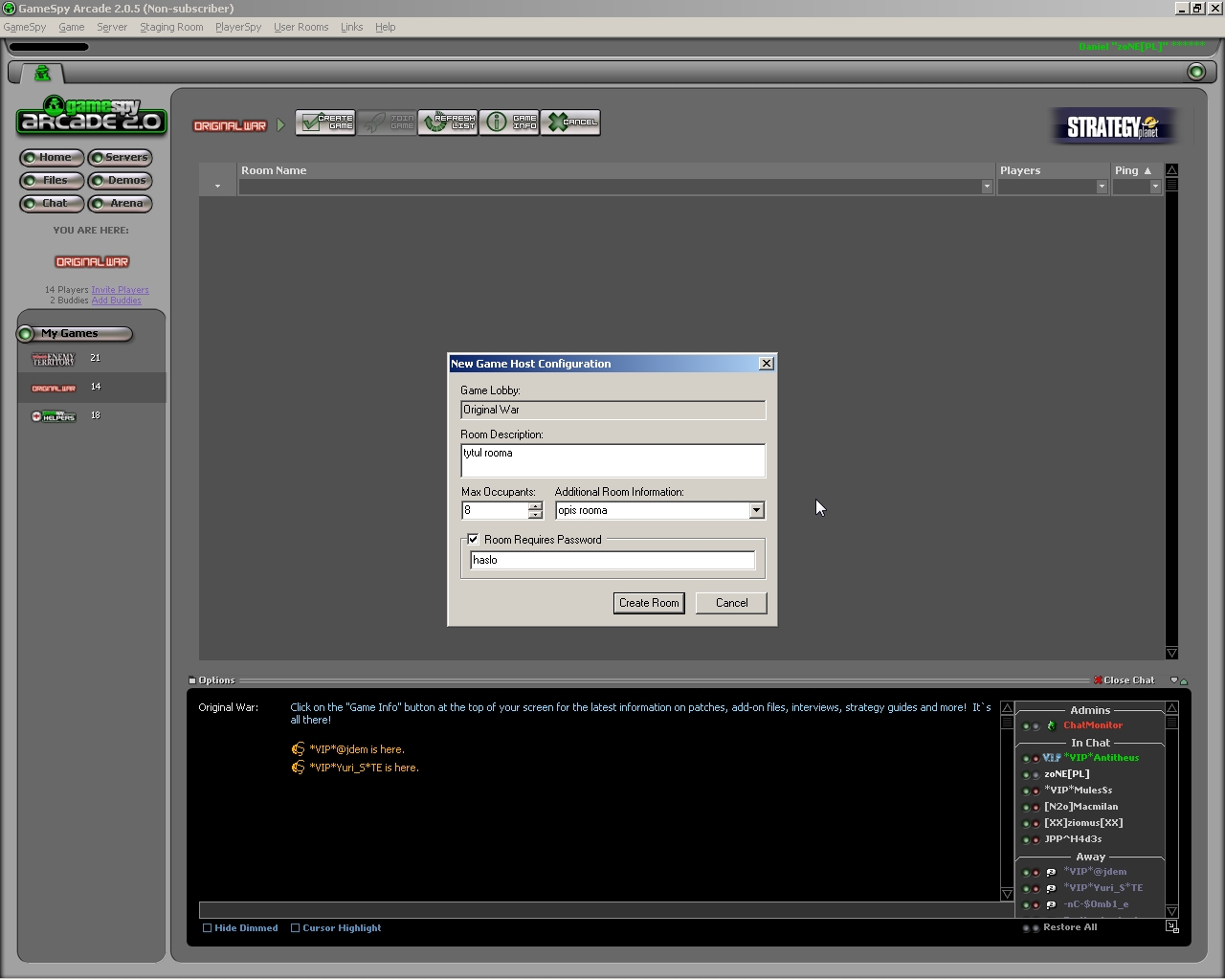The height and width of the screenshot is (980, 1225).
Task: Click the chat panel corner detach icon
Action: tap(1172, 926)
